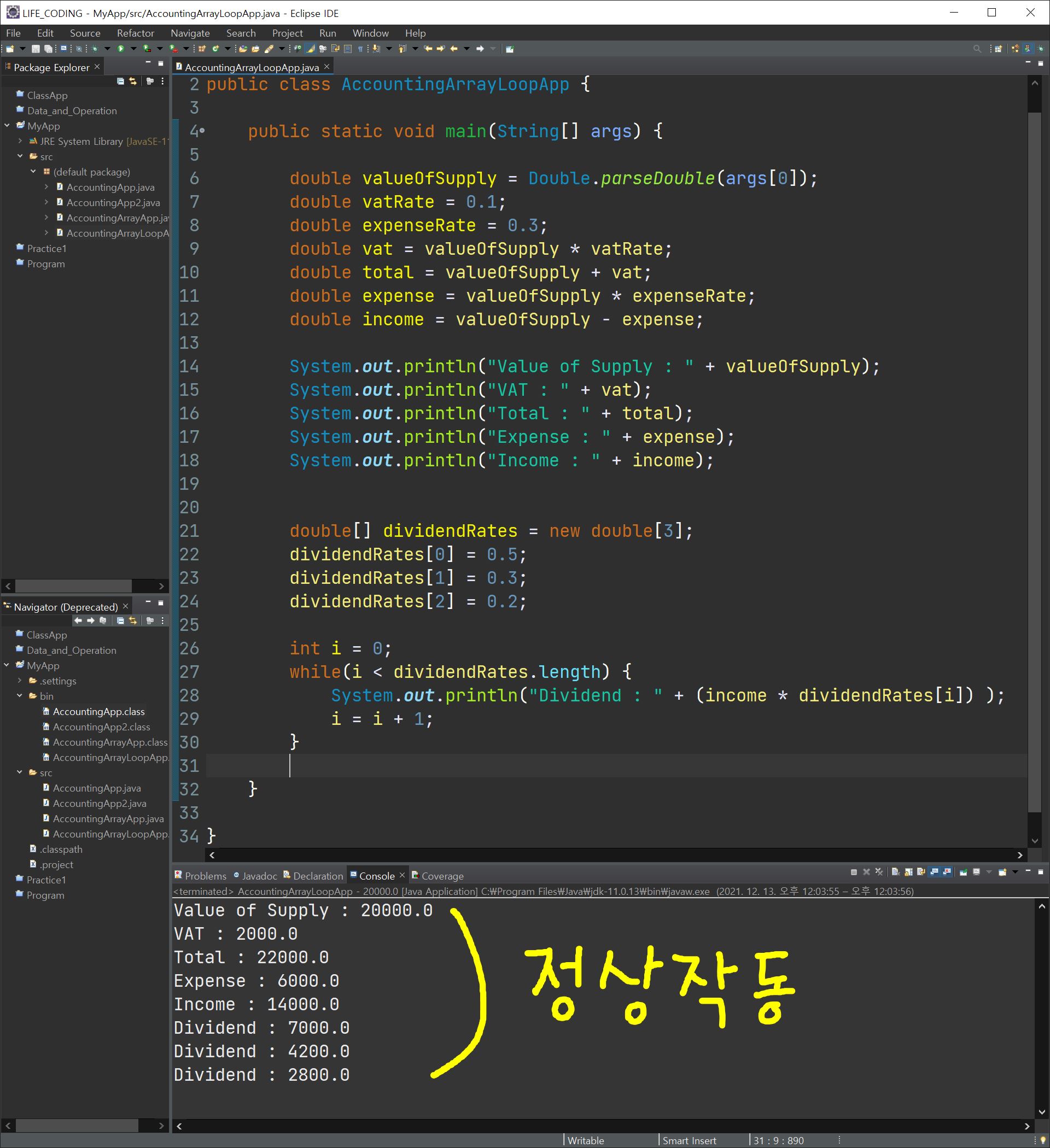Click the toolbar search magnifier icon
This screenshot has height=1148, width=1050.
pos(977,49)
